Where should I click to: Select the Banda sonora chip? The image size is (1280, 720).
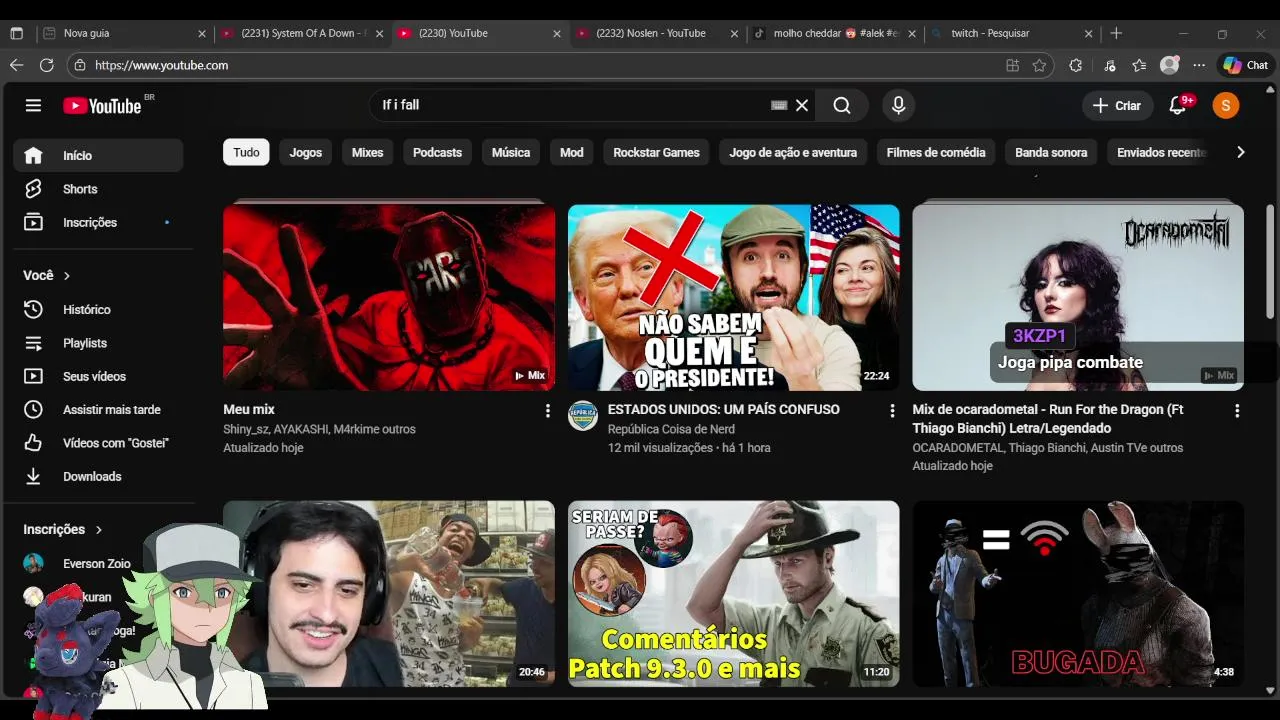click(1051, 152)
